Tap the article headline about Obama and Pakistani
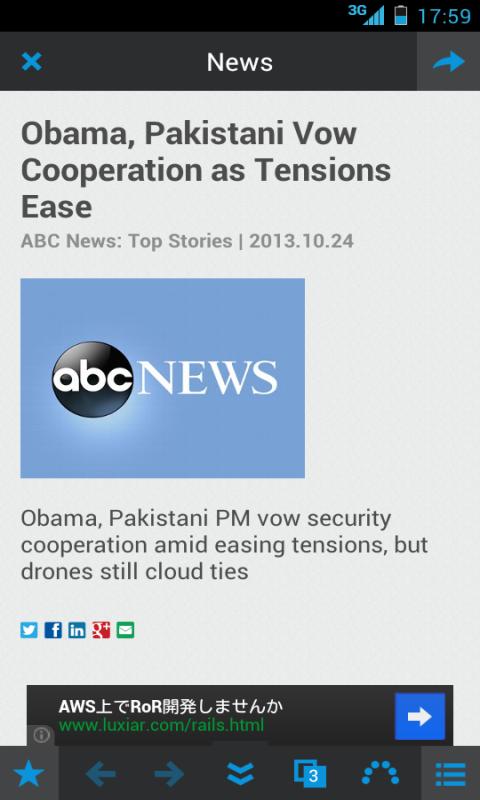This screenshot has width=480, height=800. pos(206,170)
